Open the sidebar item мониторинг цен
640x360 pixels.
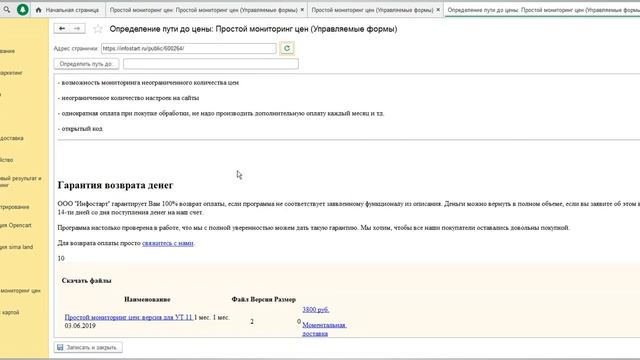(20, 291)
